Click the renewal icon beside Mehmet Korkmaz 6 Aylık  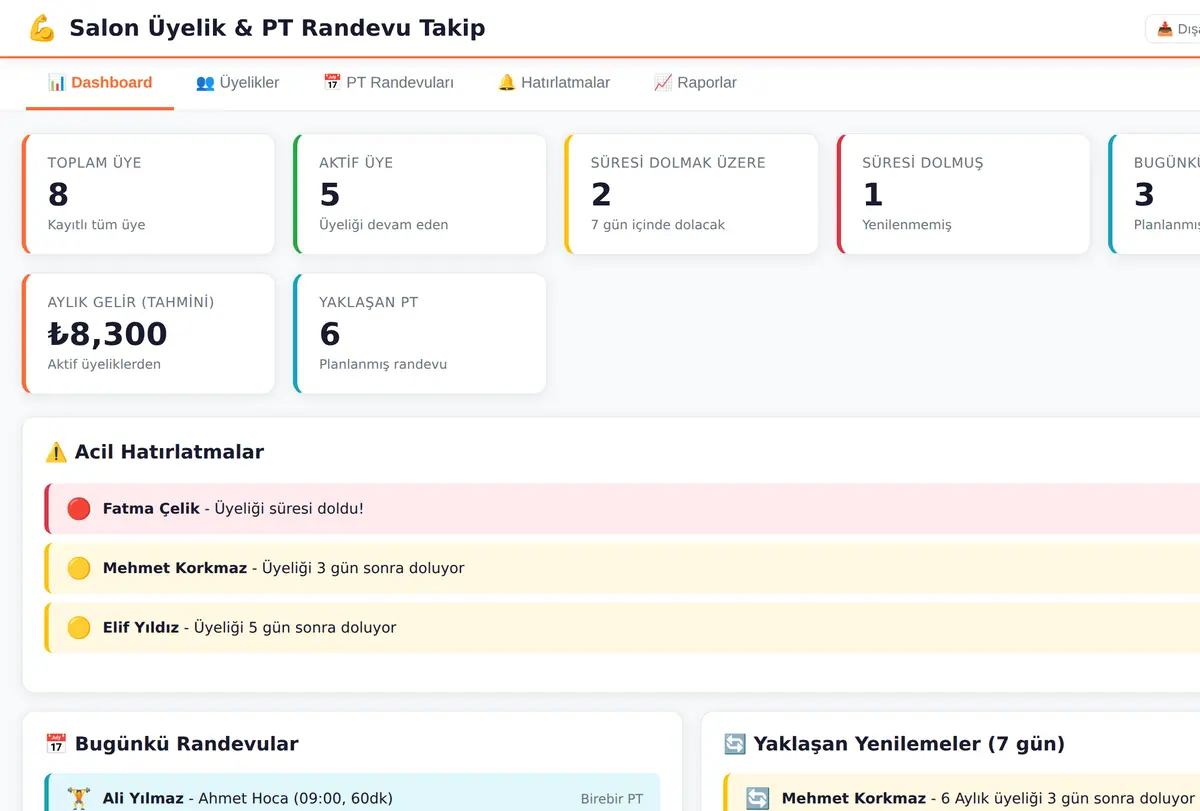(x=758, y=798)
